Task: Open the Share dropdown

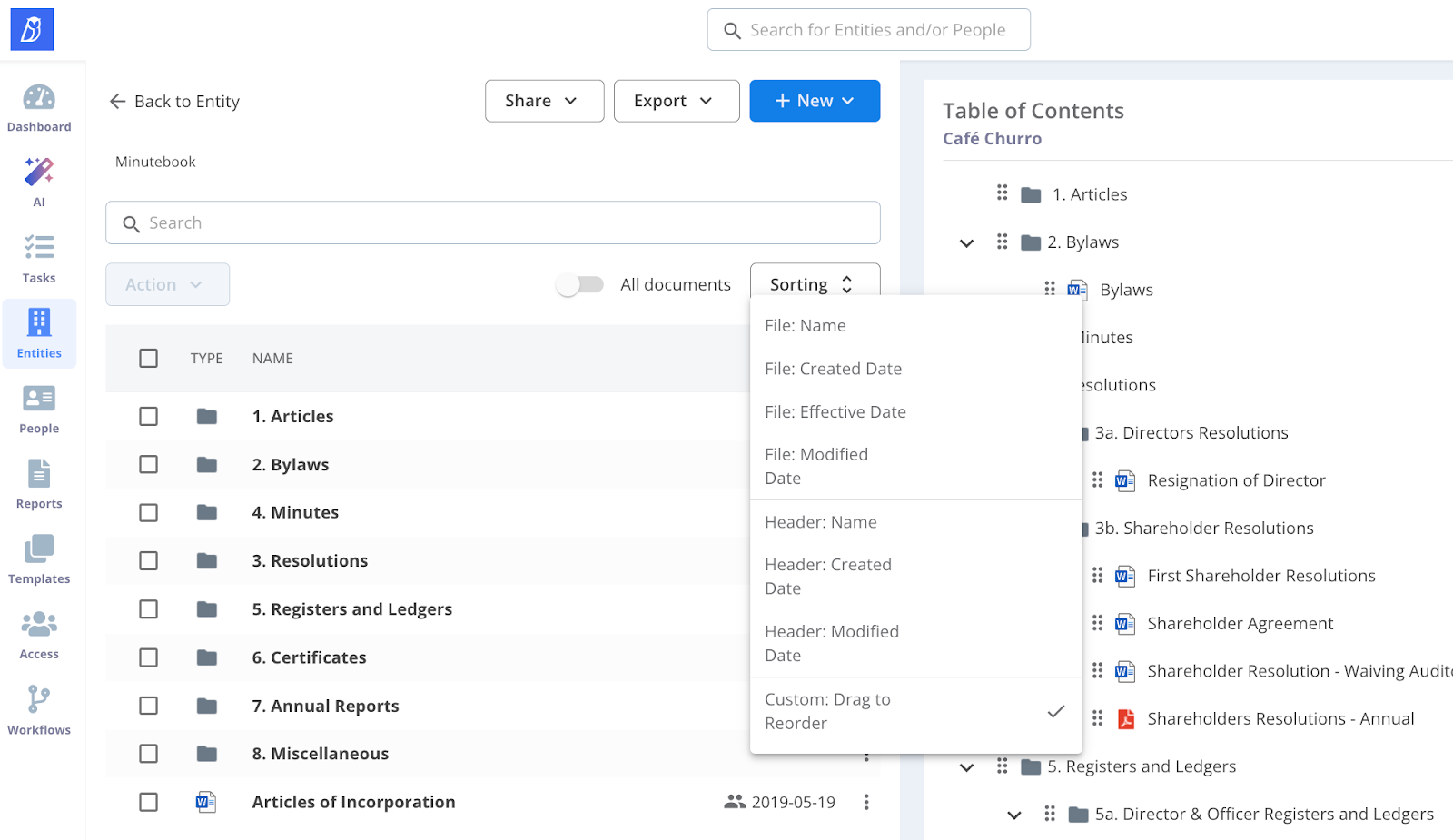Action: pyautogui.click(x=543, y=101)
